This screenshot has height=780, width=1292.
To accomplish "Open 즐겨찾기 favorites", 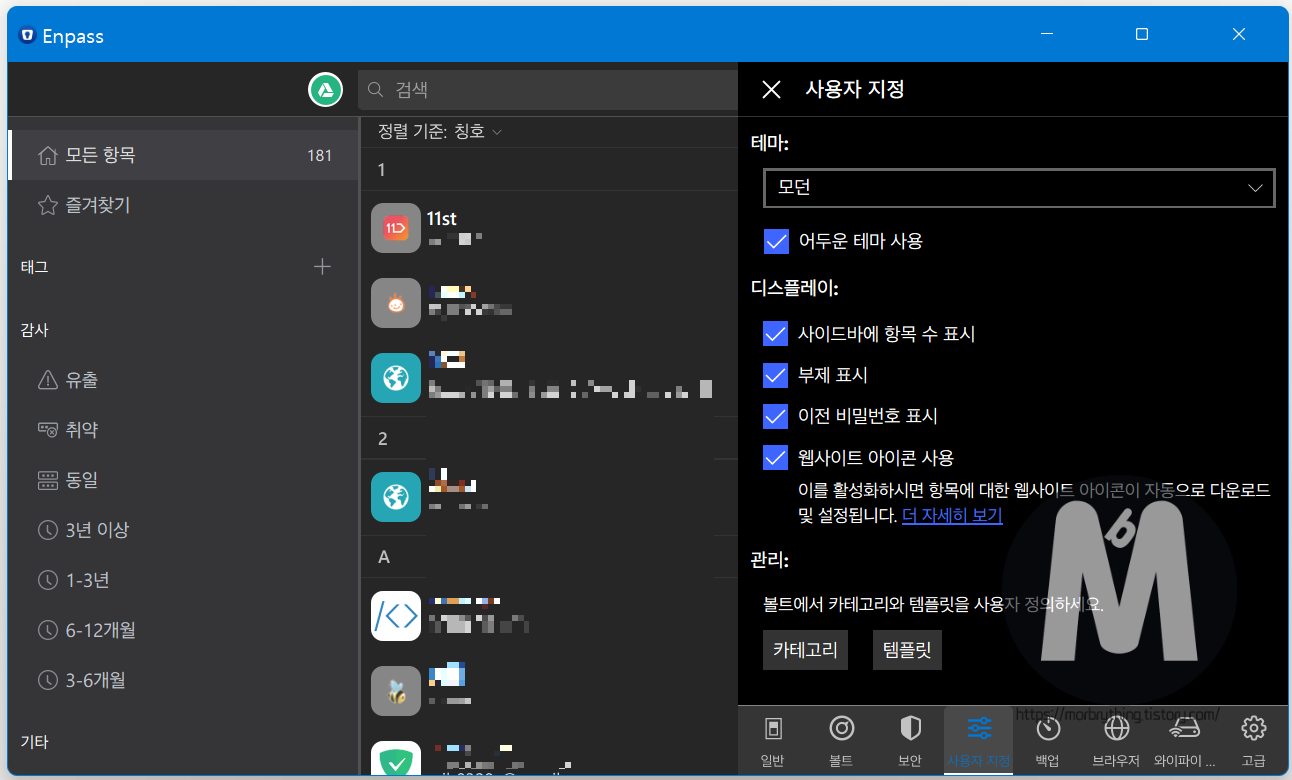I will click(183, 205).
